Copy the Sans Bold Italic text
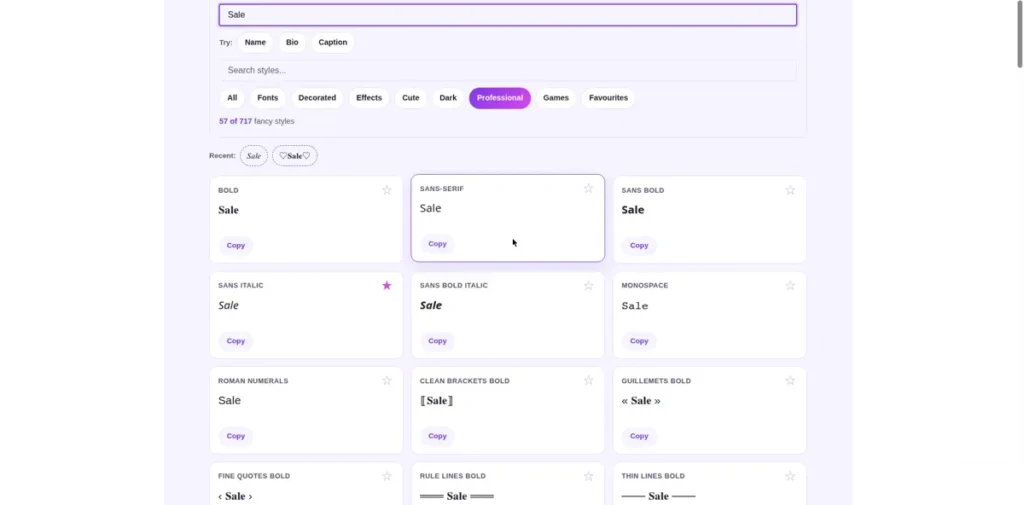 438,341
